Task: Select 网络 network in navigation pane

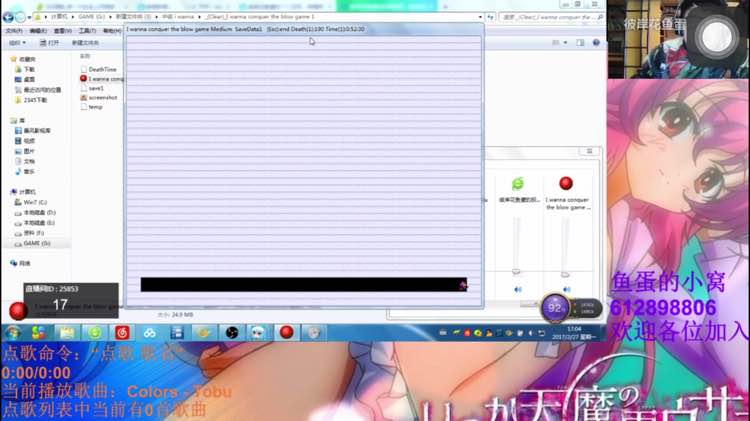Action: [20, 264]
